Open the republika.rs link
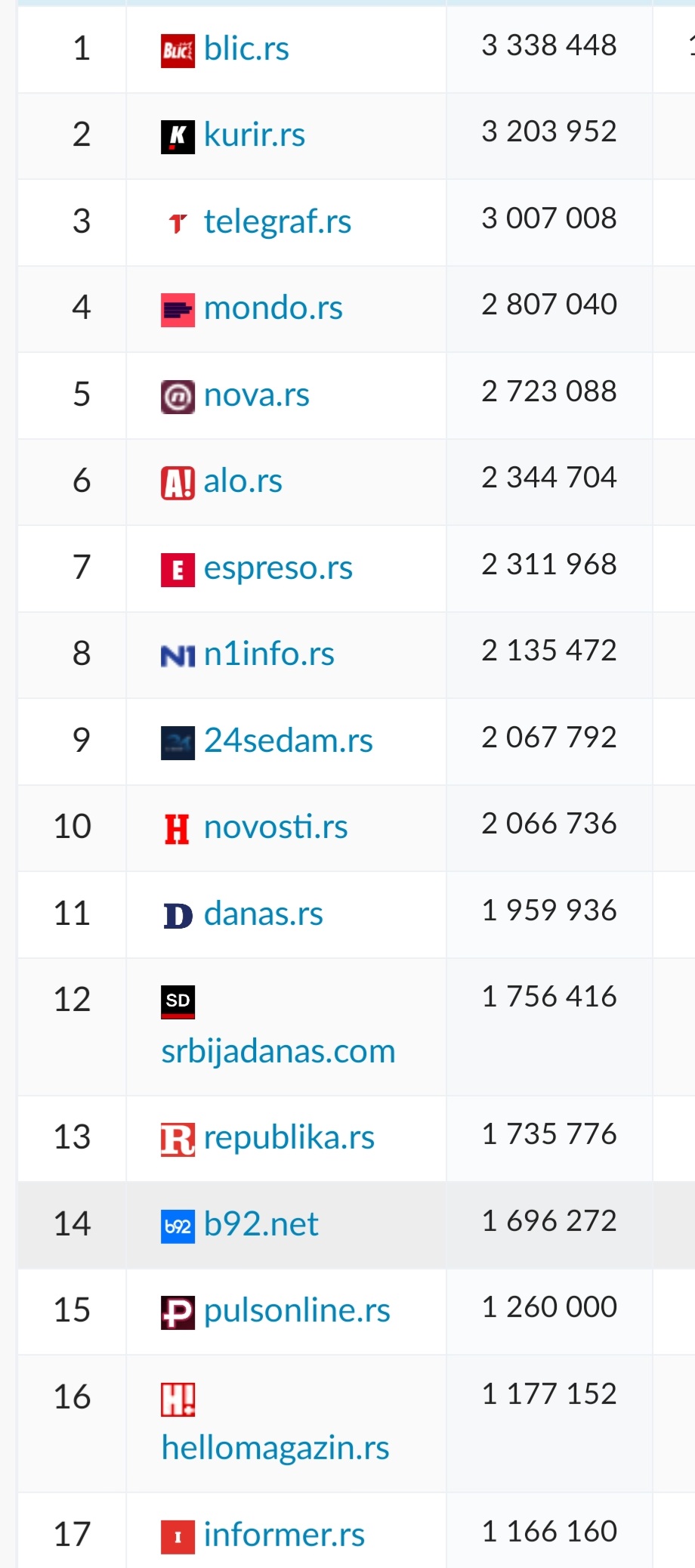695x1568 pixels. [x=289, y=1138]
